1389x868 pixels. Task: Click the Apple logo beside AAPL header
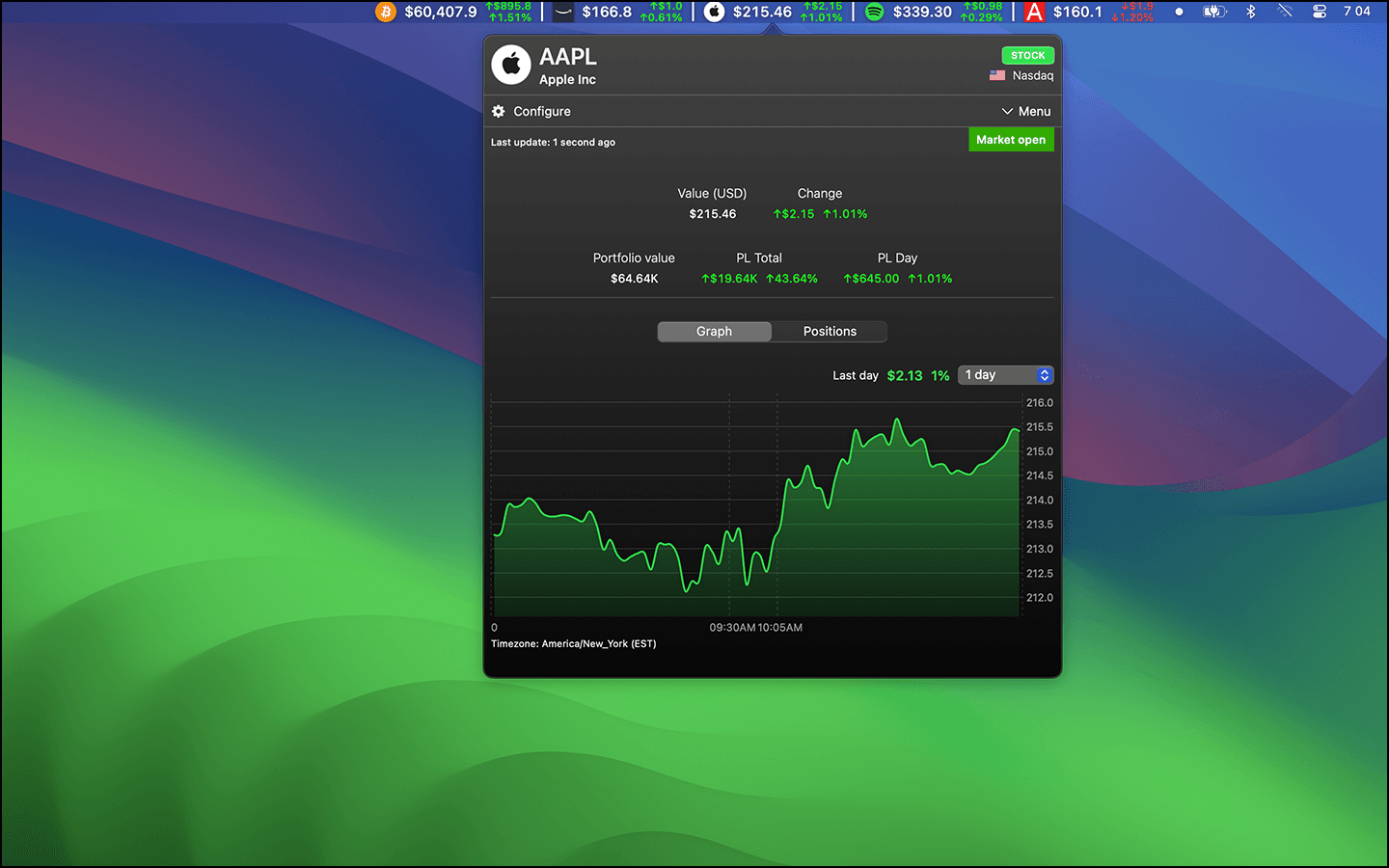(x=511, y=66)
